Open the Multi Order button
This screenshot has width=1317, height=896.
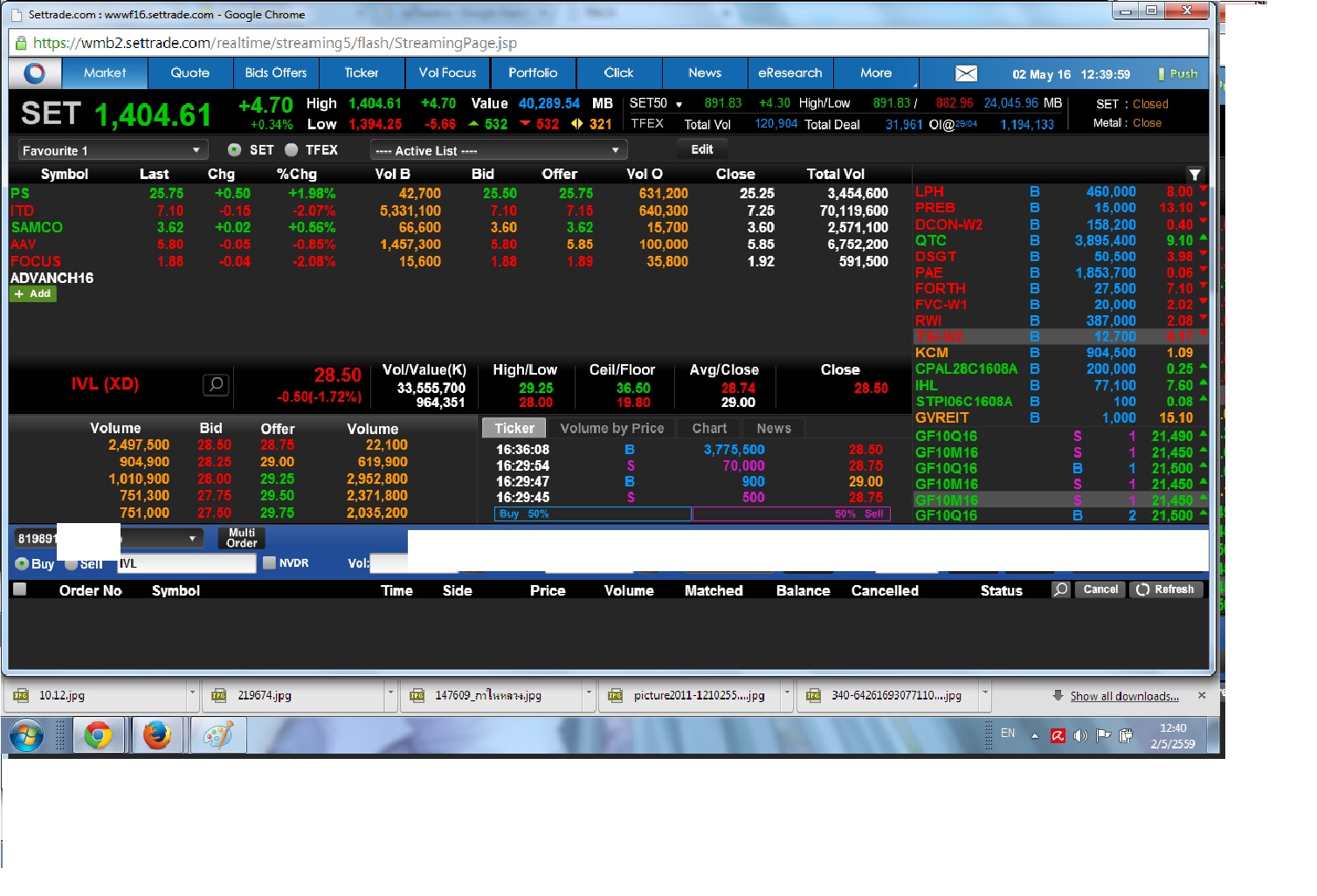click(x=242, y=538)
